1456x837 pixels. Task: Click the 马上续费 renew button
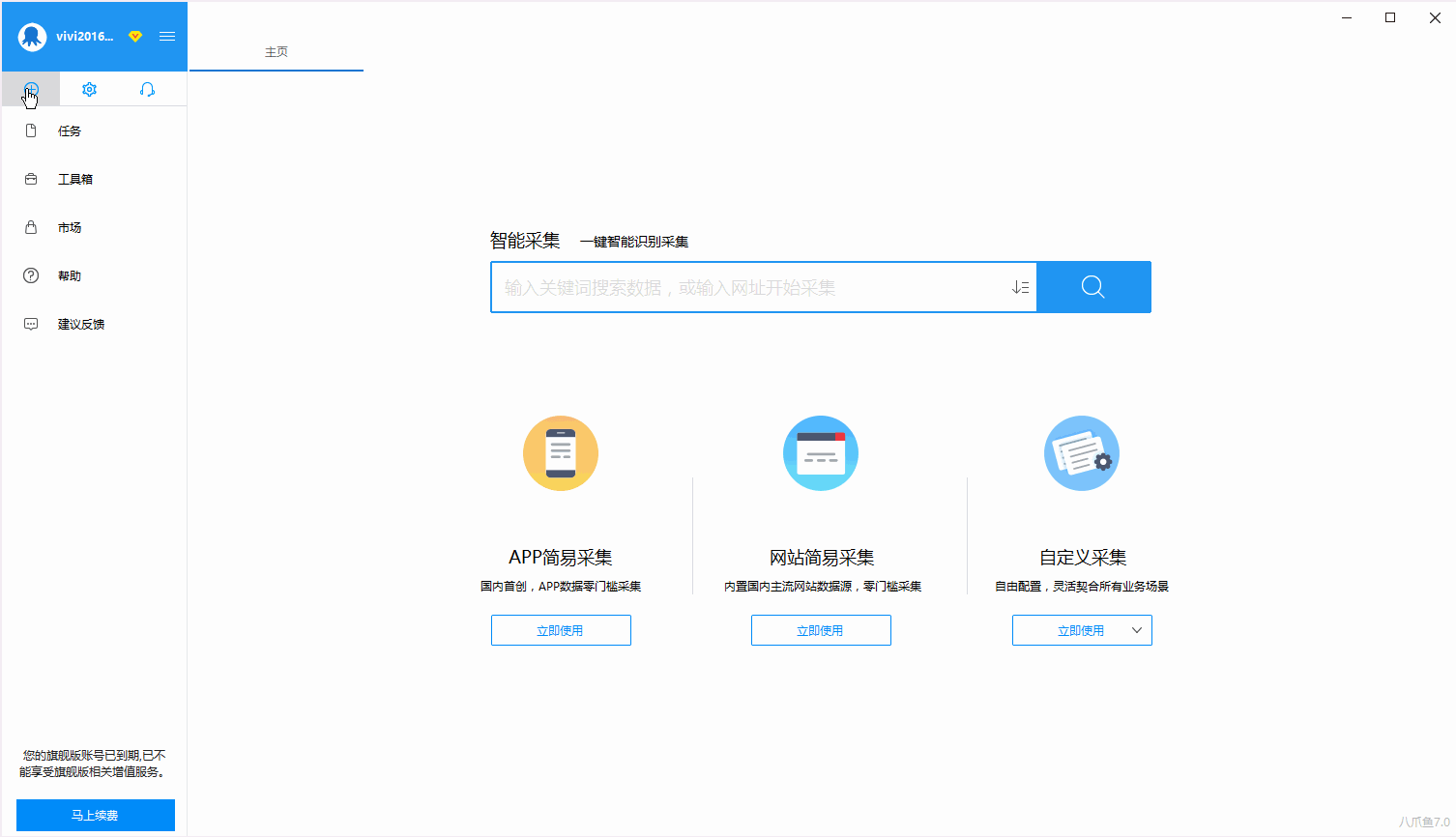(96, 815)
